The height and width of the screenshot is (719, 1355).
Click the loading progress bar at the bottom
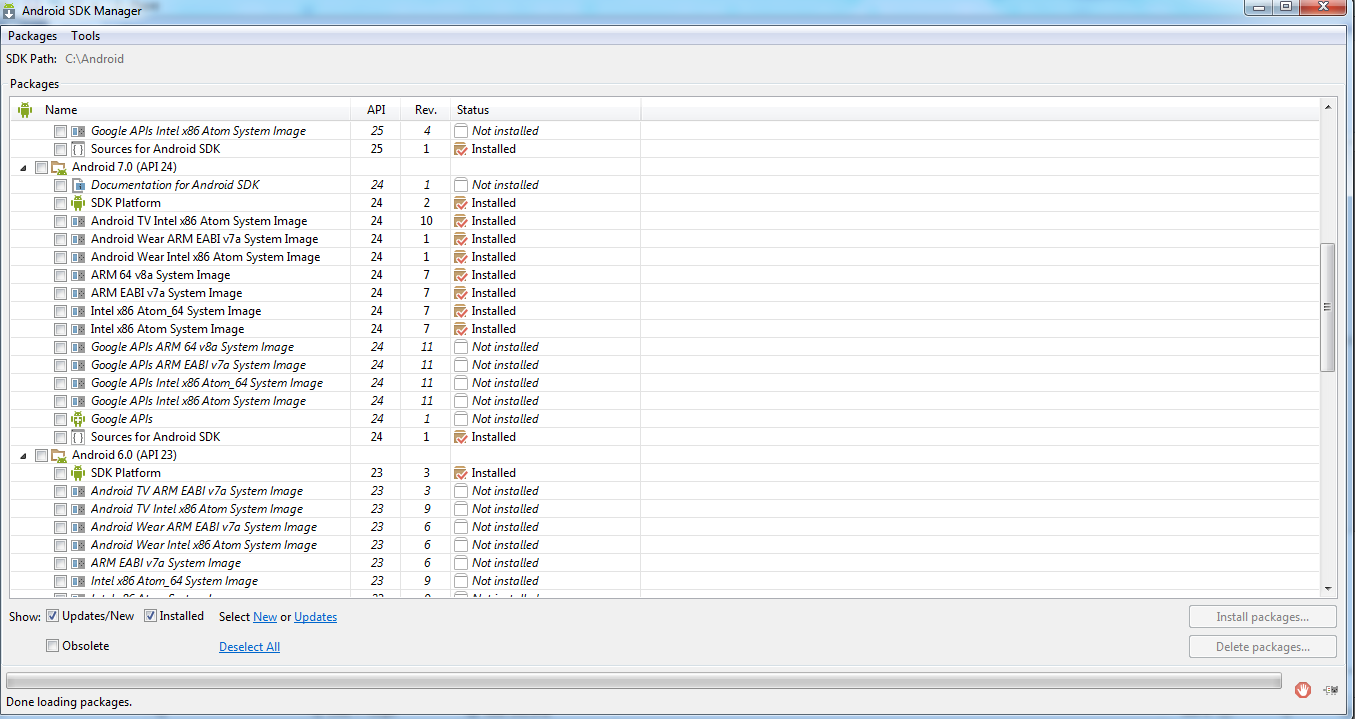tap(644, 681)
